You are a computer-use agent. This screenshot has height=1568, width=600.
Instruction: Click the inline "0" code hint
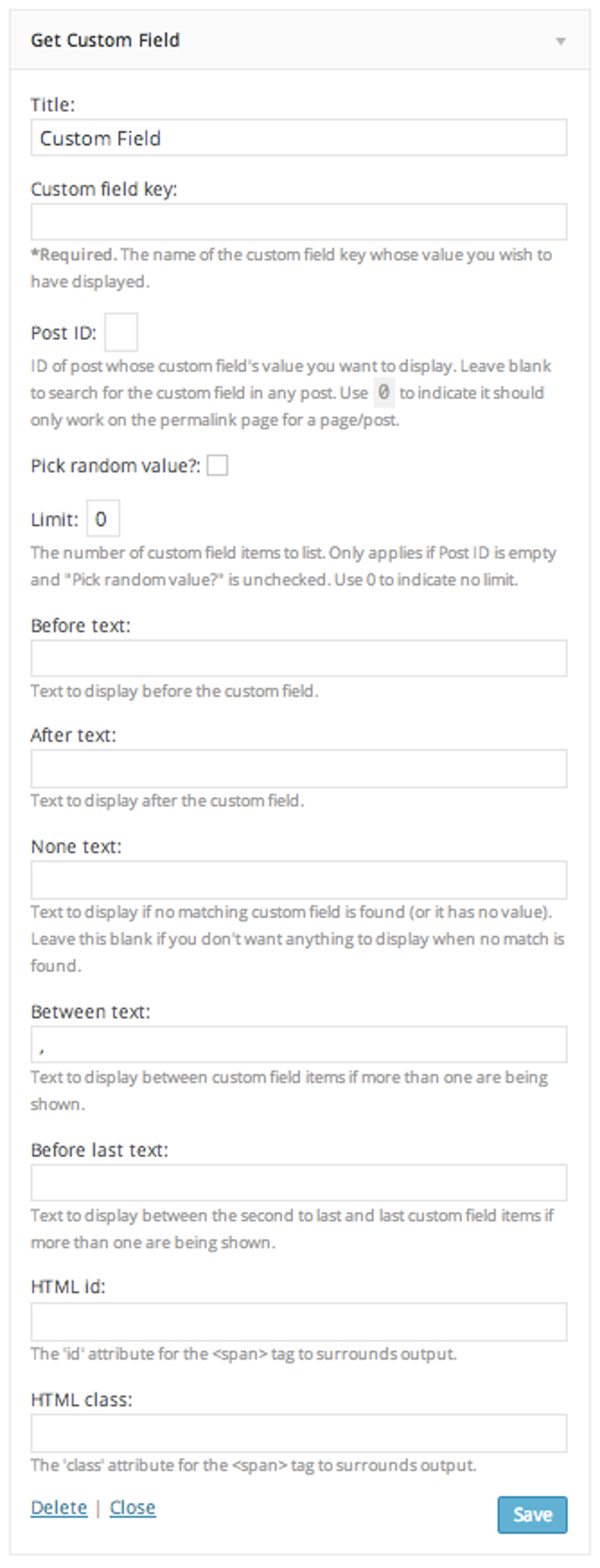pos(384,393)
